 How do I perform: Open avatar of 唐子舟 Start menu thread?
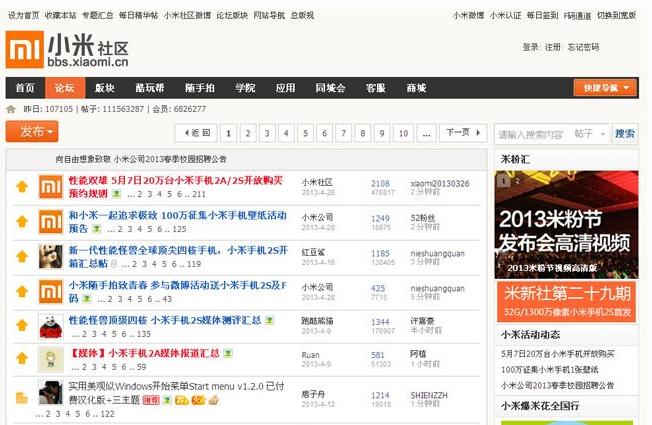click(x=51, y=393)
